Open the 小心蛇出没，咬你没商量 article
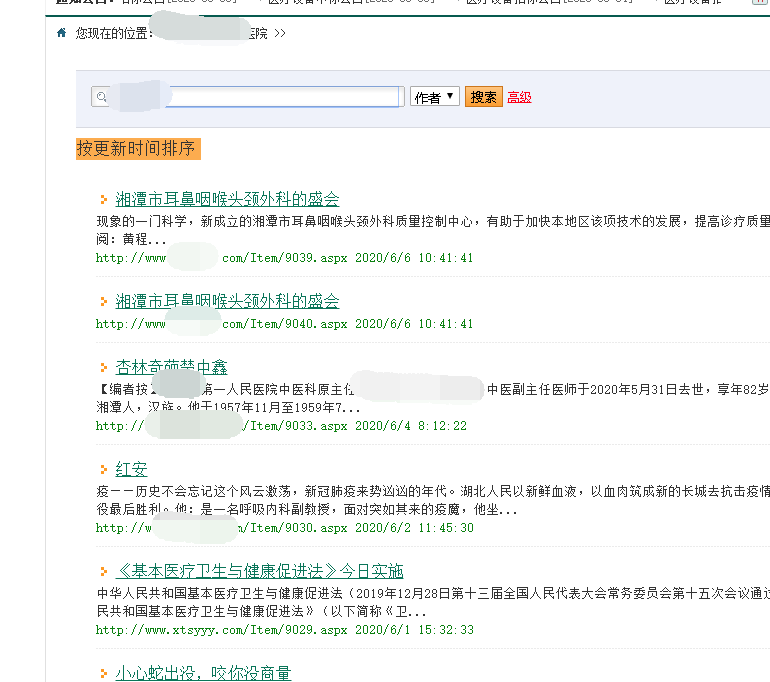The image size is (770, 682). (203, 673)
